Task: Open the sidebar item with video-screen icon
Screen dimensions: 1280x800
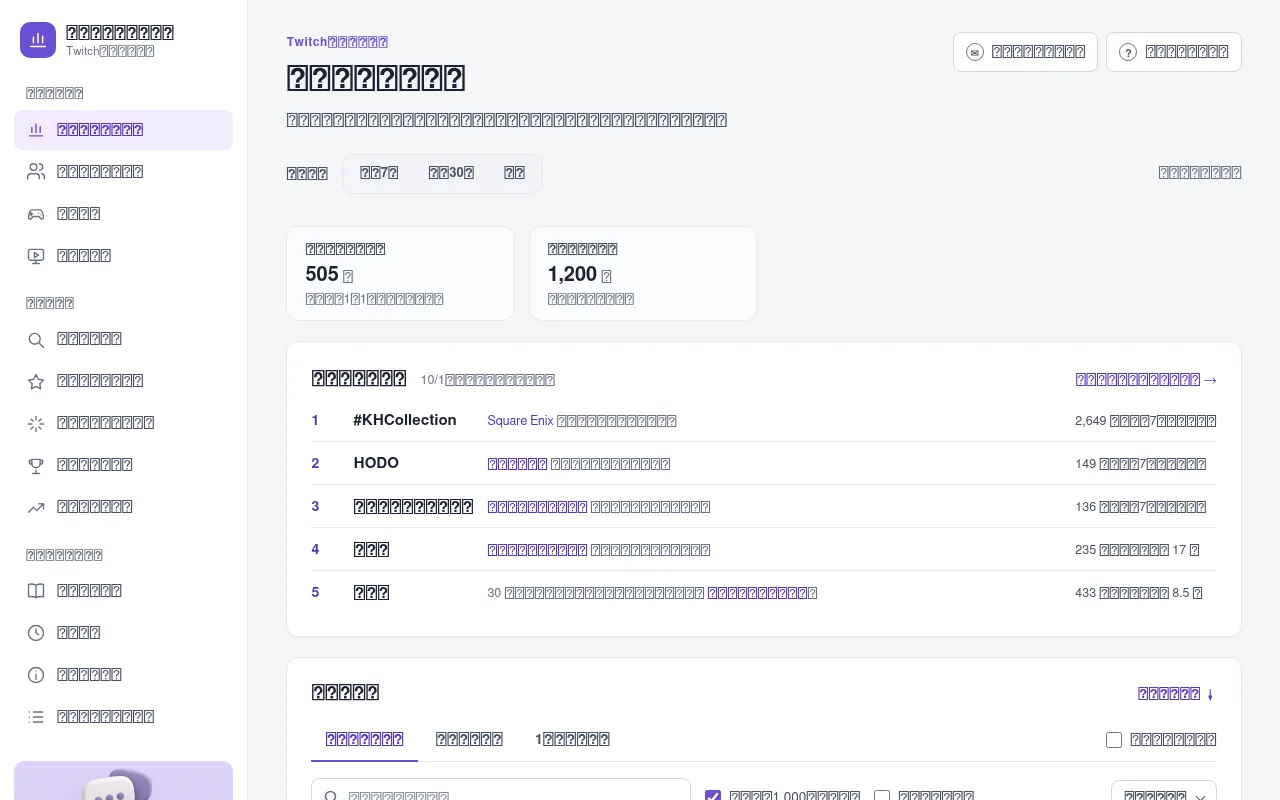Action: pyautogui.click(x=123, y=256)
